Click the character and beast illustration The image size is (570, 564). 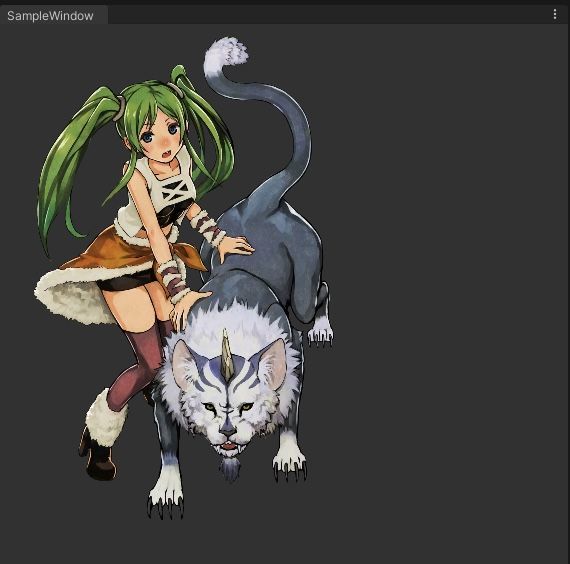(184, 278)
